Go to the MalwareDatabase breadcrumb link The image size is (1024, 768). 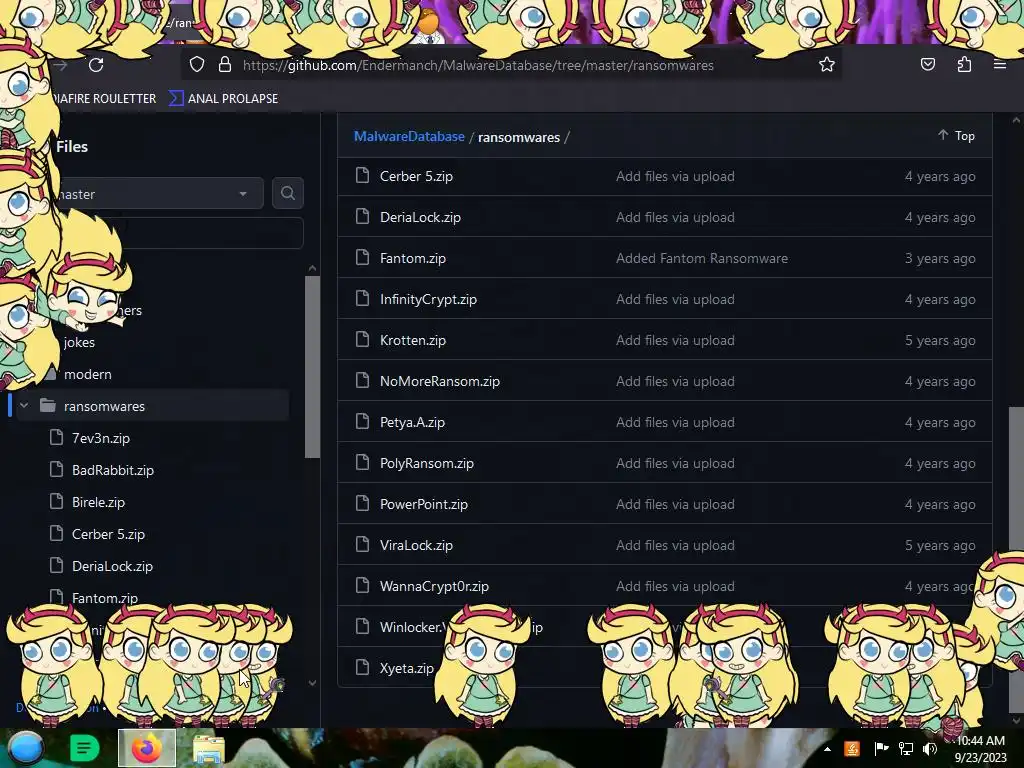409,136
